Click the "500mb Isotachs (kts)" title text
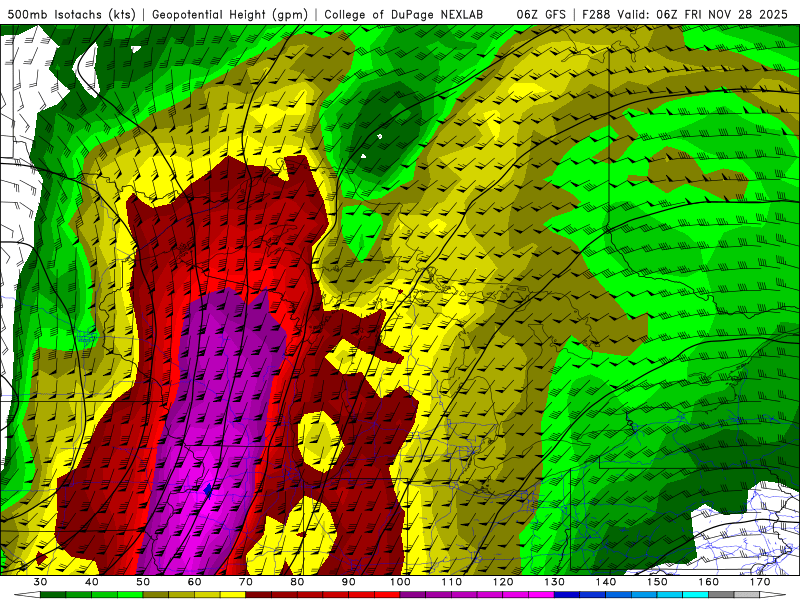This screenshot has width=800, height=600. tap(72, 14)
